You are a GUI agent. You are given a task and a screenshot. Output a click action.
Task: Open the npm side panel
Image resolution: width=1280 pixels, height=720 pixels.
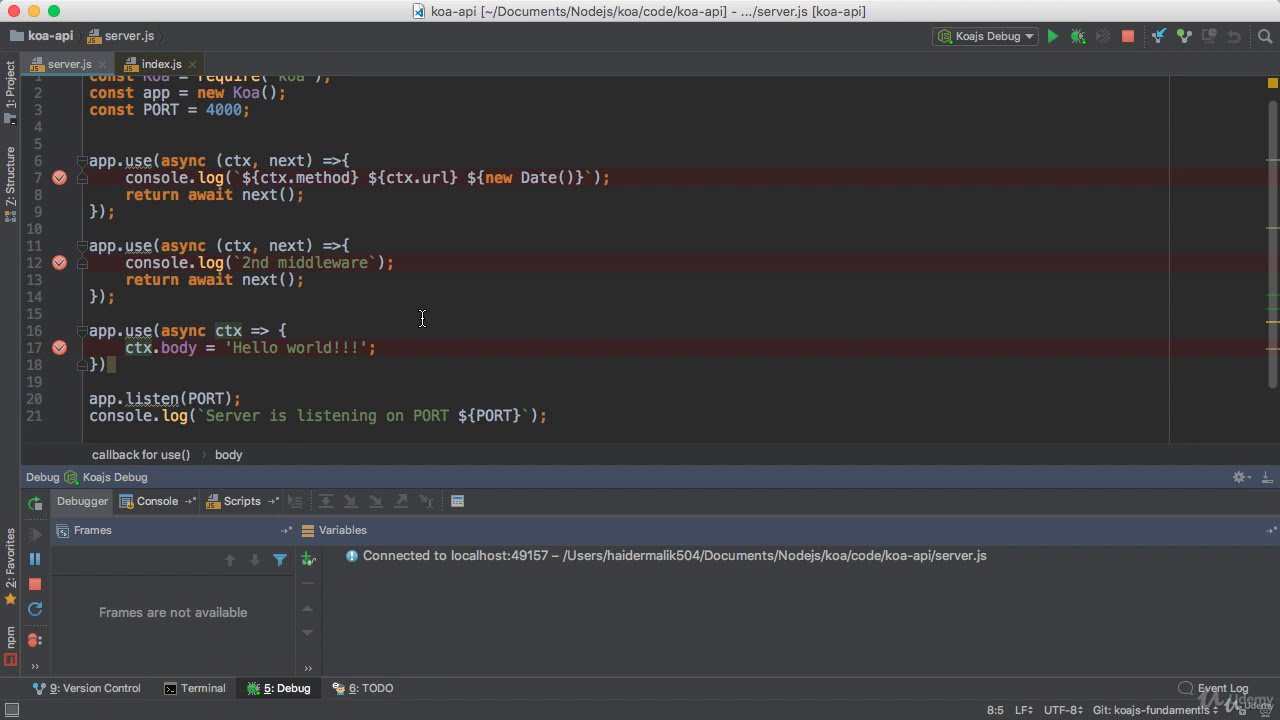[10, 645]
